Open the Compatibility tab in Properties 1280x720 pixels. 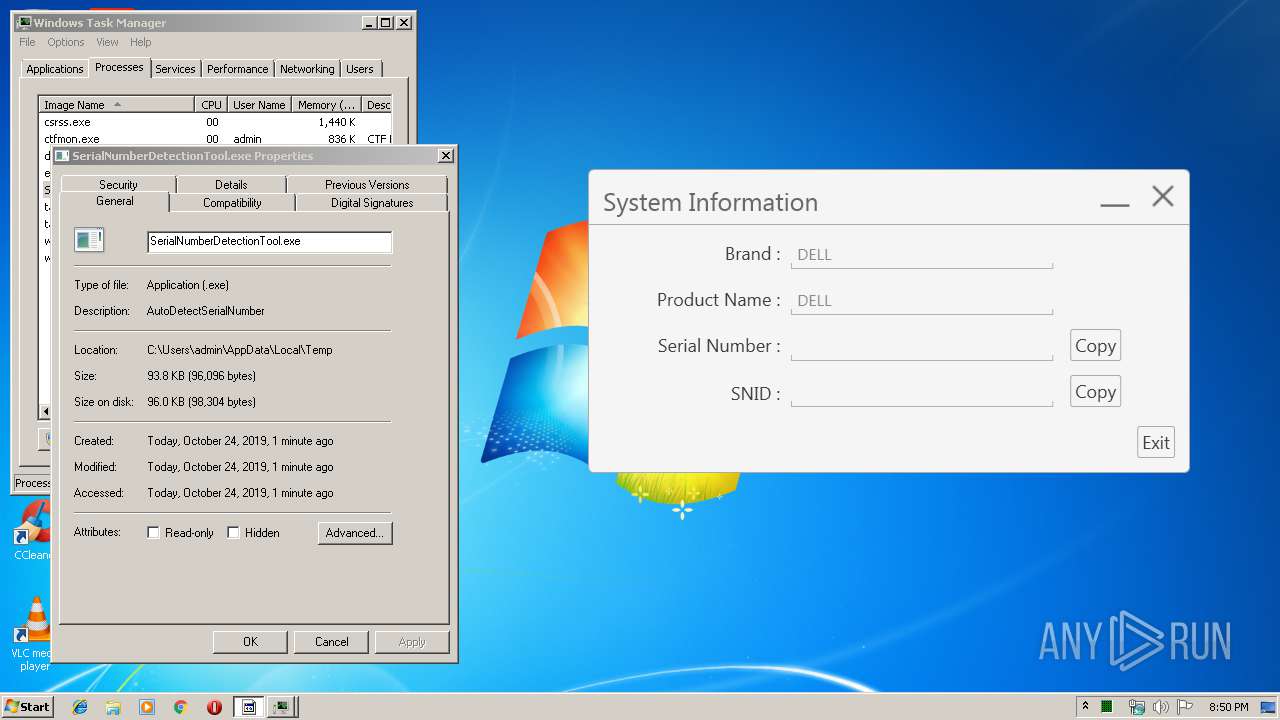pyautogui.click(x=232, y=203)
